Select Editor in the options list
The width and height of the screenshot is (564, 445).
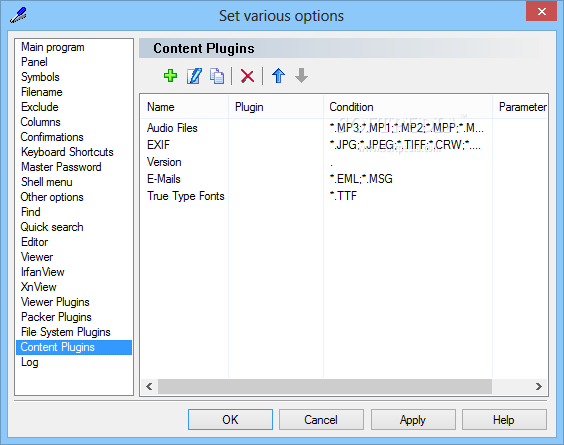coord(34,242)
